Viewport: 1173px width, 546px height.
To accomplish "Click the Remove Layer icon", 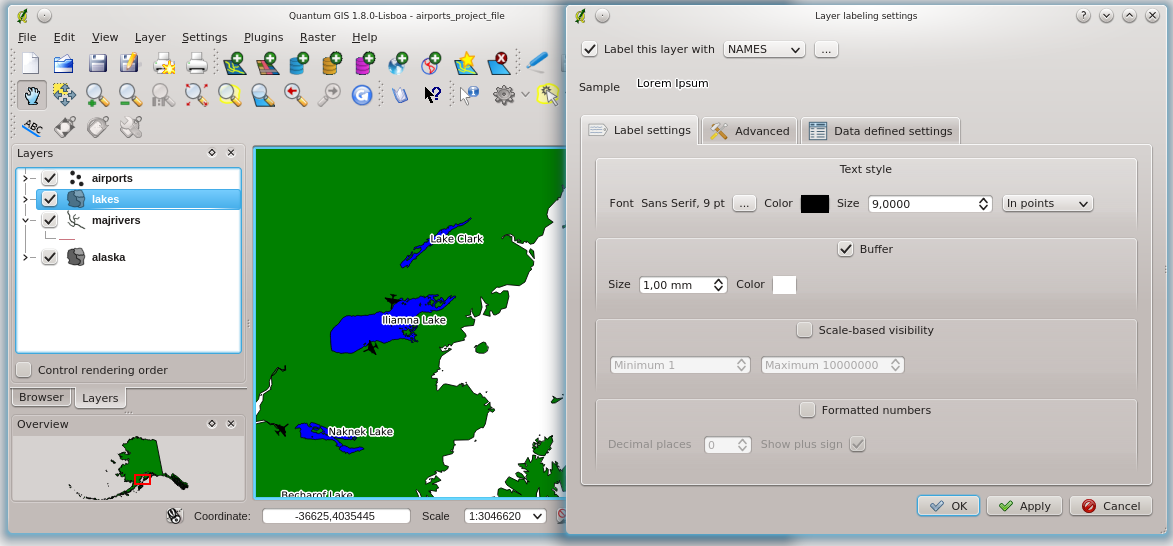I will point(498,64).
